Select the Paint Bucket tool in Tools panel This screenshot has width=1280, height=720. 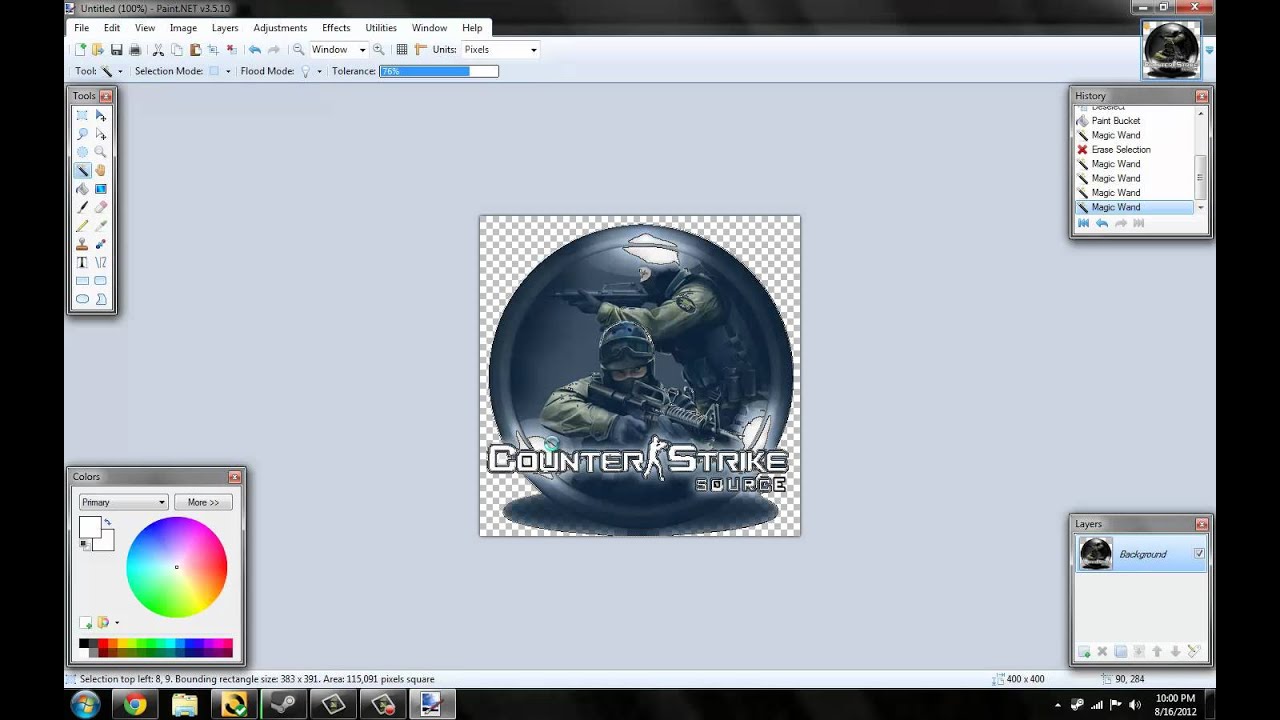pyautogui.click(x=82, y=189)
